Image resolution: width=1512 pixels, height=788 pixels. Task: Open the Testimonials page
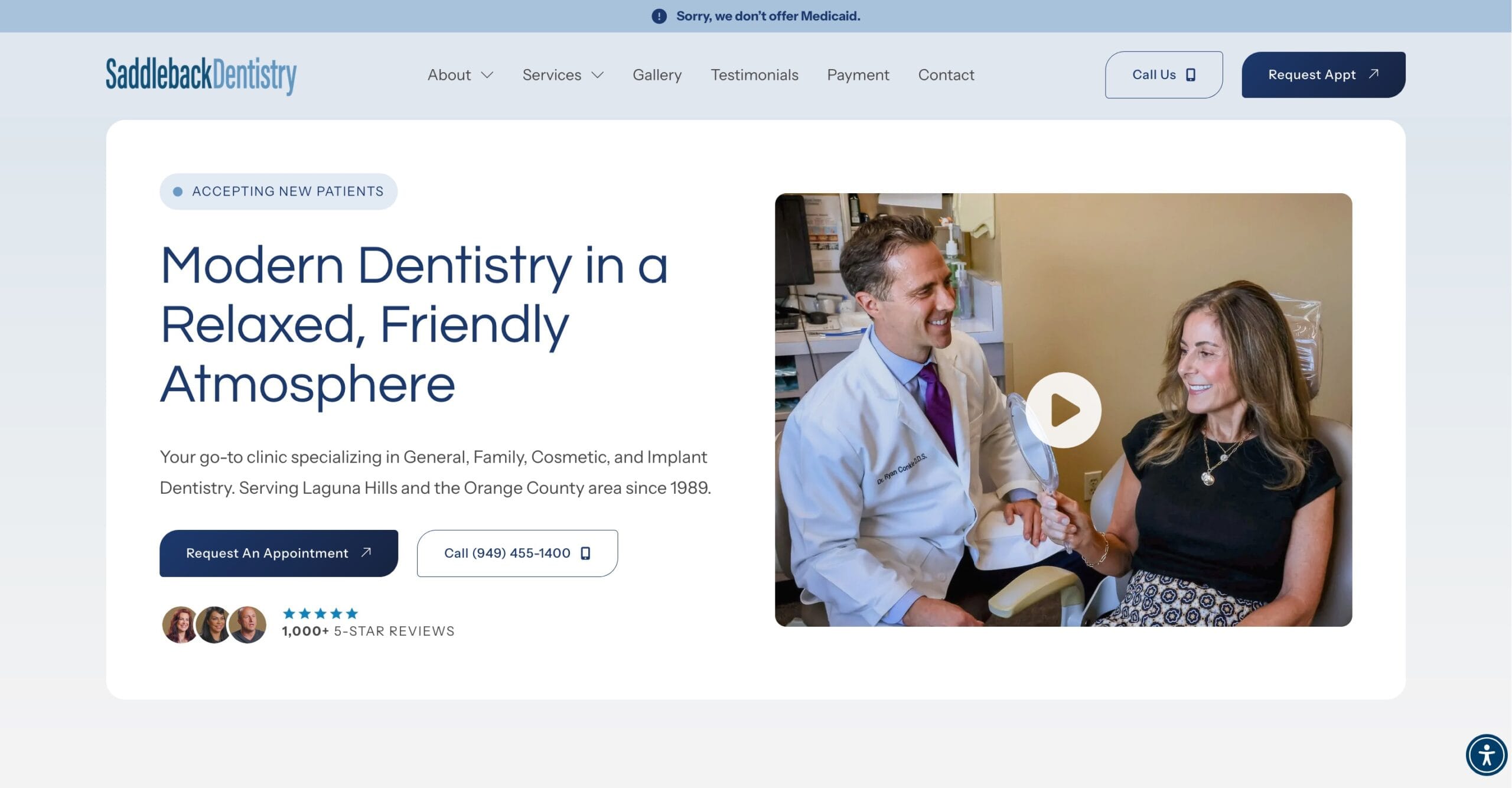coord(754,75)
